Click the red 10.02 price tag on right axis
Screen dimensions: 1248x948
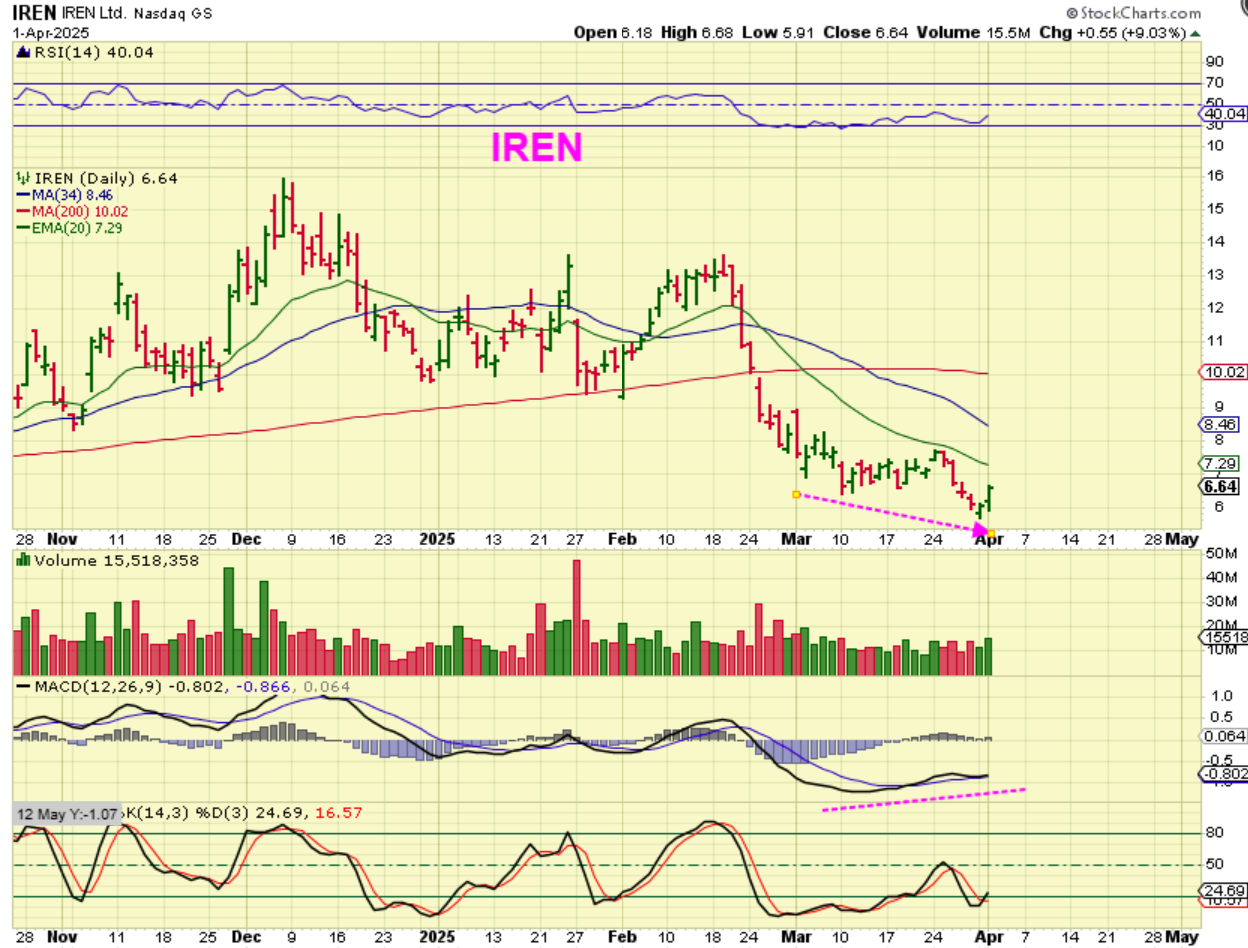pos(1223,372)
